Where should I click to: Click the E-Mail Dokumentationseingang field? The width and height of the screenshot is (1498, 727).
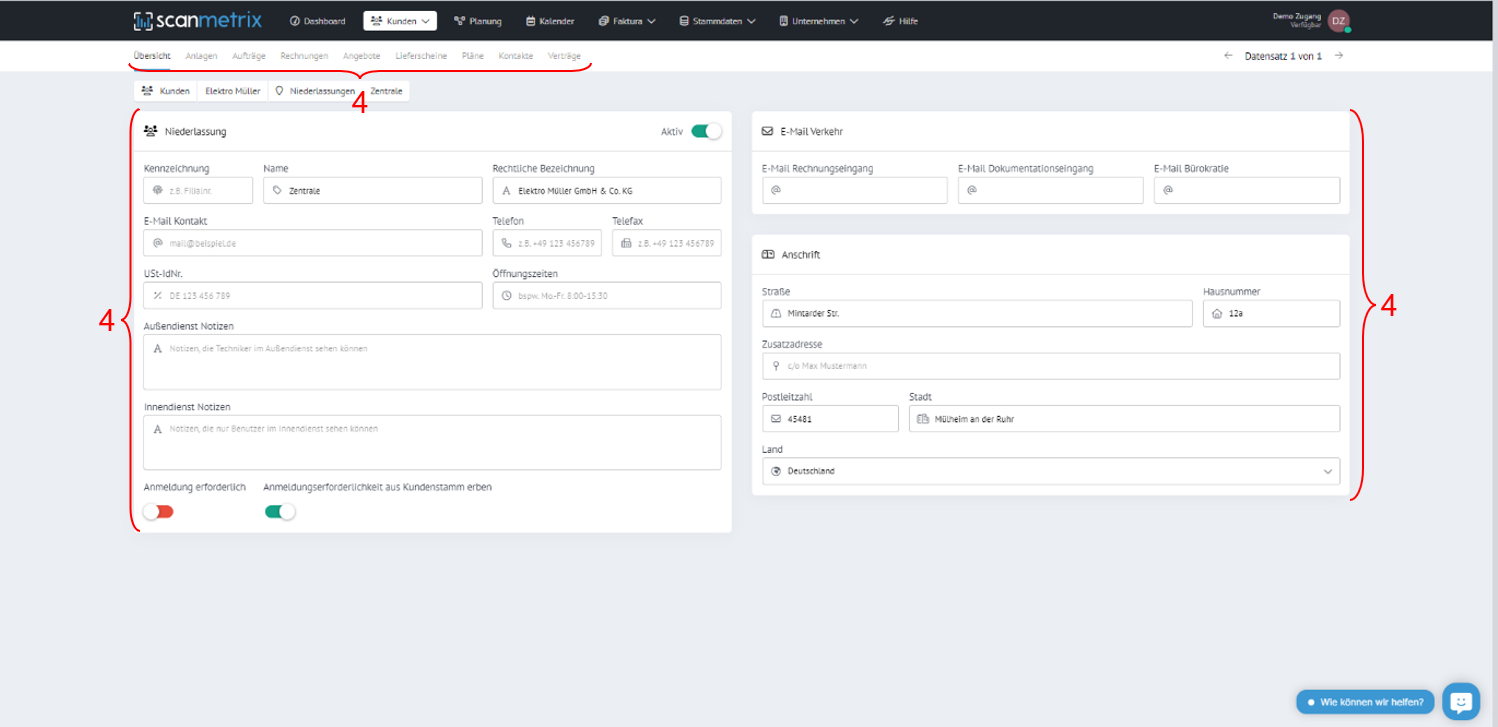1050,190
